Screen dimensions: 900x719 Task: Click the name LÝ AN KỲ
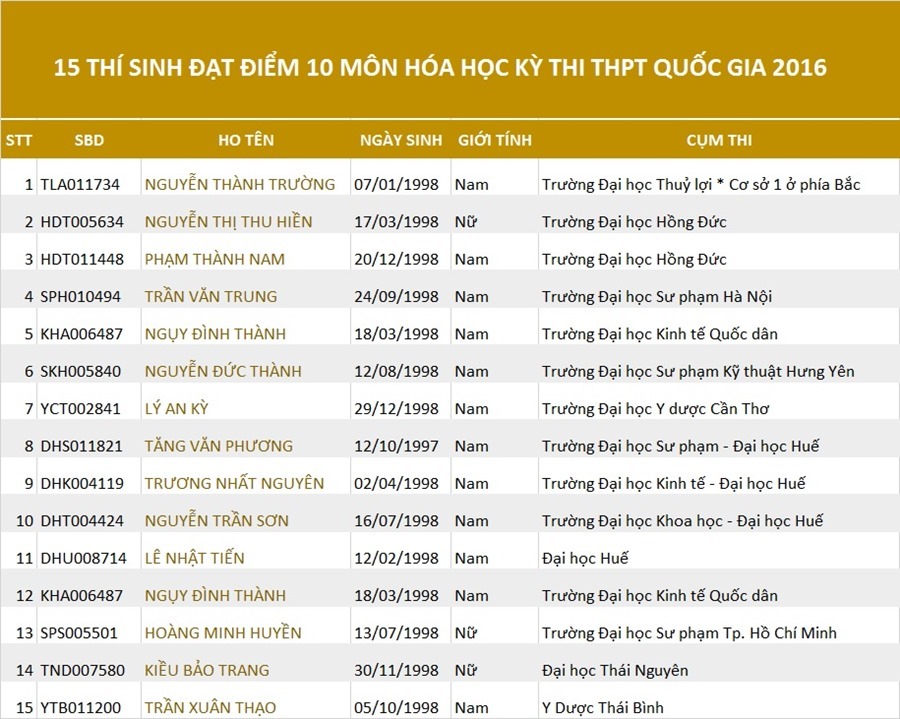[x=176, y=408]
